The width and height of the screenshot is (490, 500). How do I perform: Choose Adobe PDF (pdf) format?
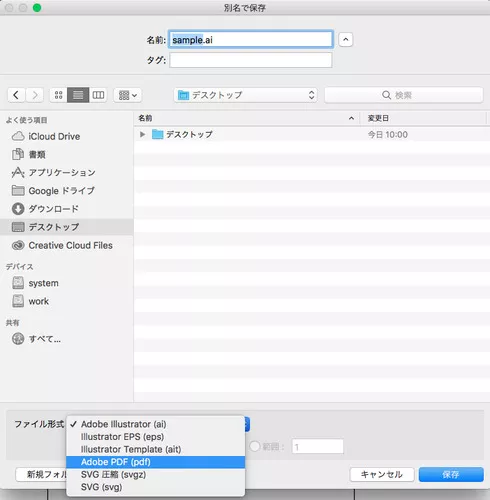point(155,462)
